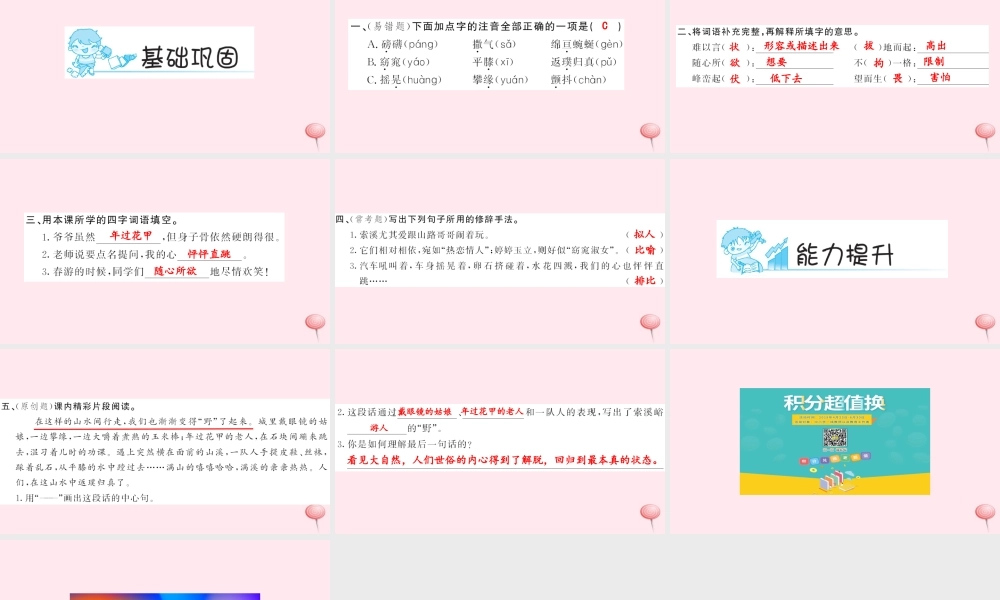Click the lollipop icon on the pinyin question slide
Screen dimensions: 1000x600
pos(651,135)
